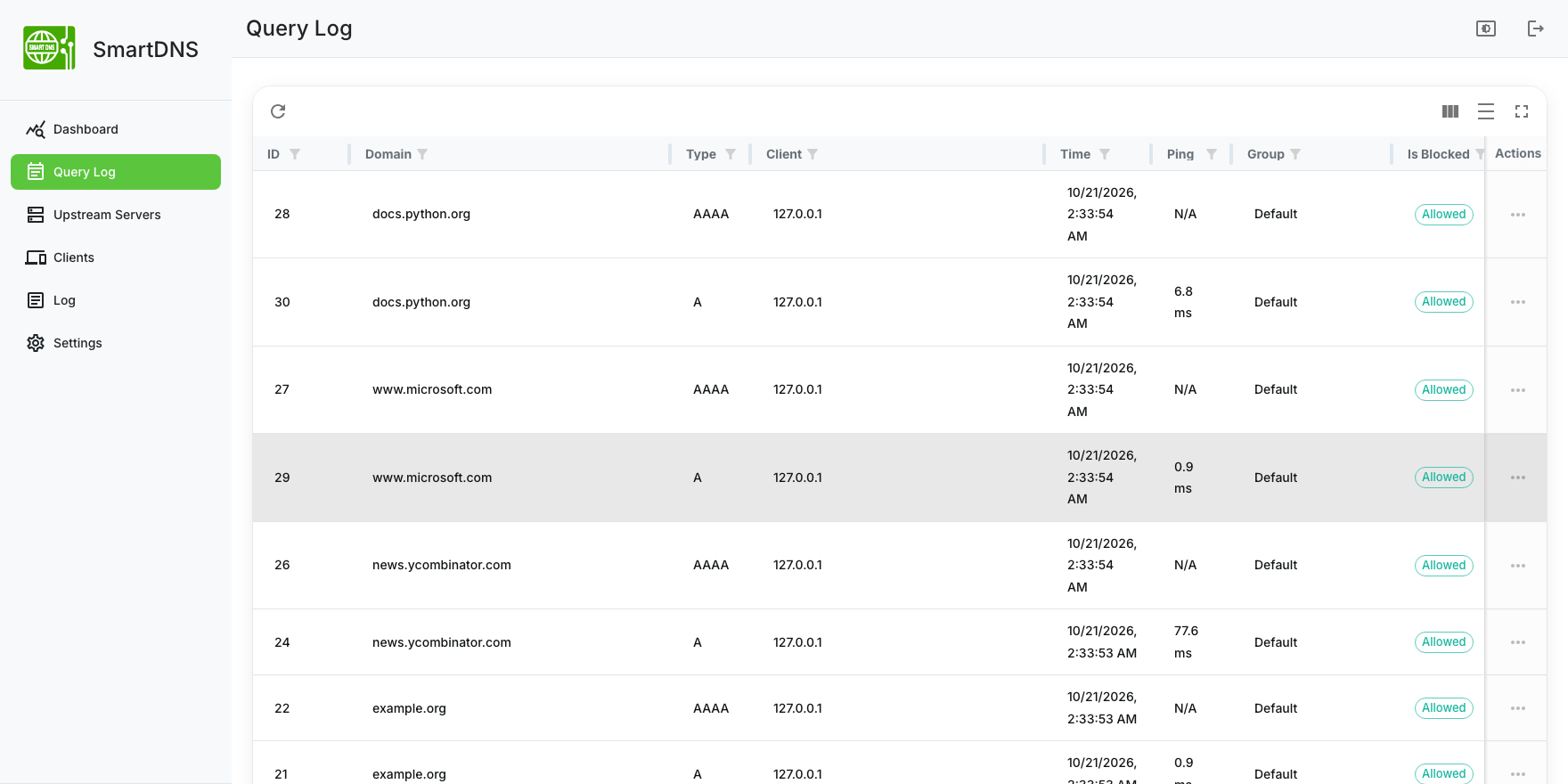Open actions menu for row ID 24

pos(1518,642)
